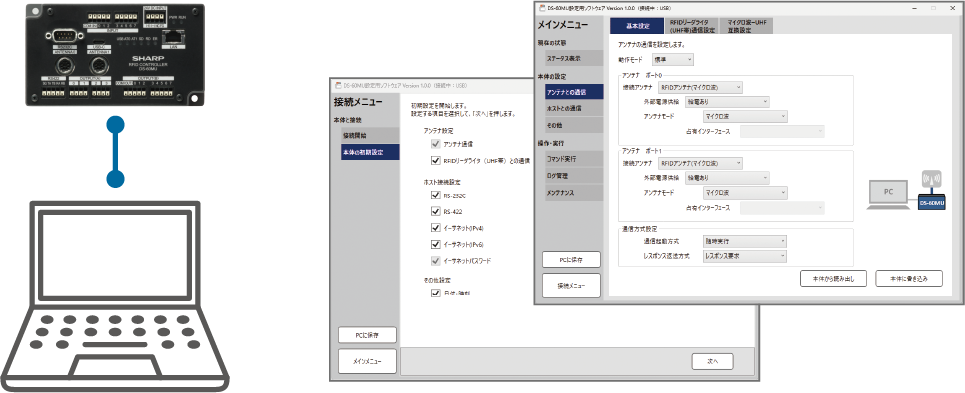The image size is (965, 393).
Task: Click the app icon in the back window title bar
Action: 337,85
